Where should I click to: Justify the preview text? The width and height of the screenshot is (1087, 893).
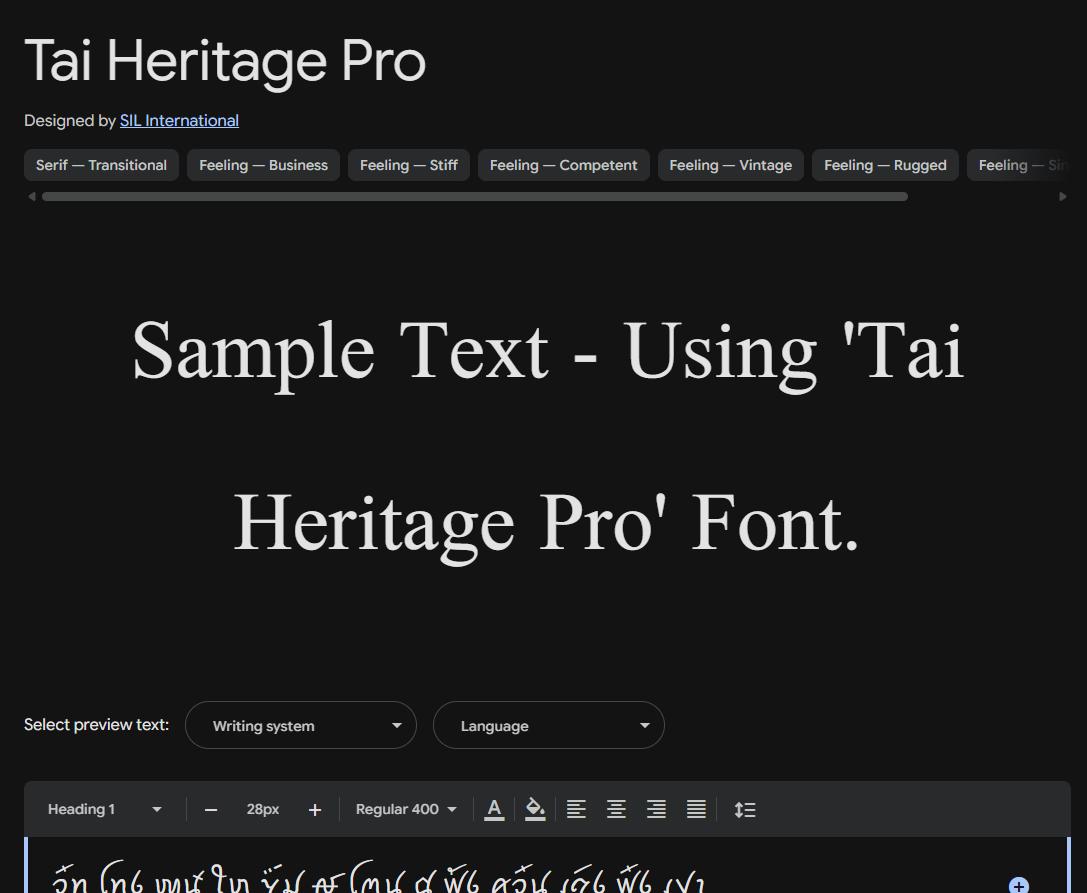[696, 809]
